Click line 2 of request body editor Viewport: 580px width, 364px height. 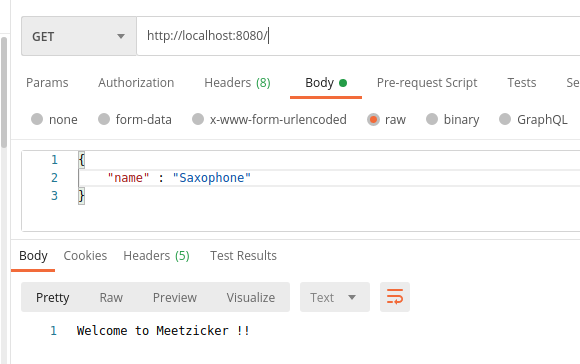tap(329, 178)
